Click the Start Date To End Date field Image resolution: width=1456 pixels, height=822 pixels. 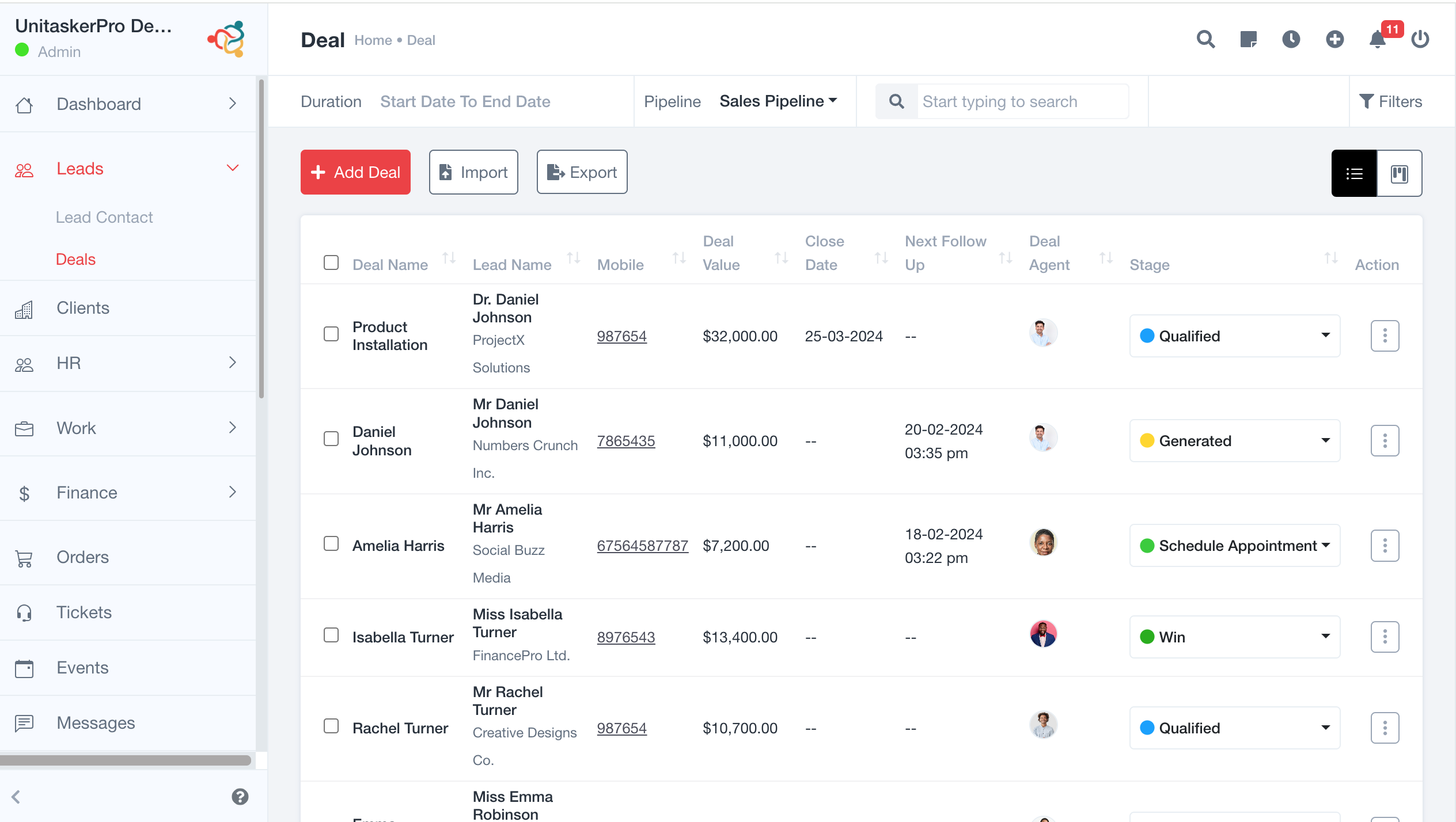point(465,101)
